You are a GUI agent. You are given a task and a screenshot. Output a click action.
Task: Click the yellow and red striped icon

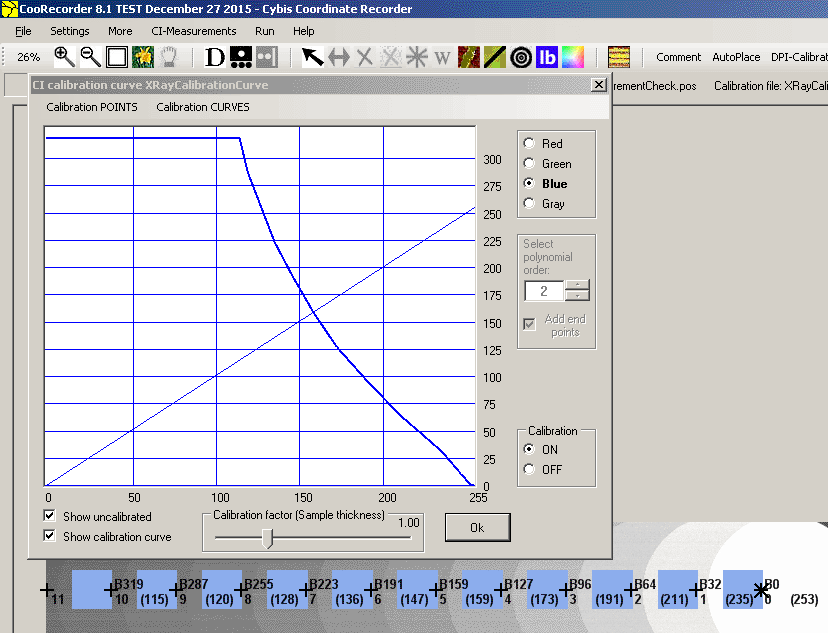point(619,57)
